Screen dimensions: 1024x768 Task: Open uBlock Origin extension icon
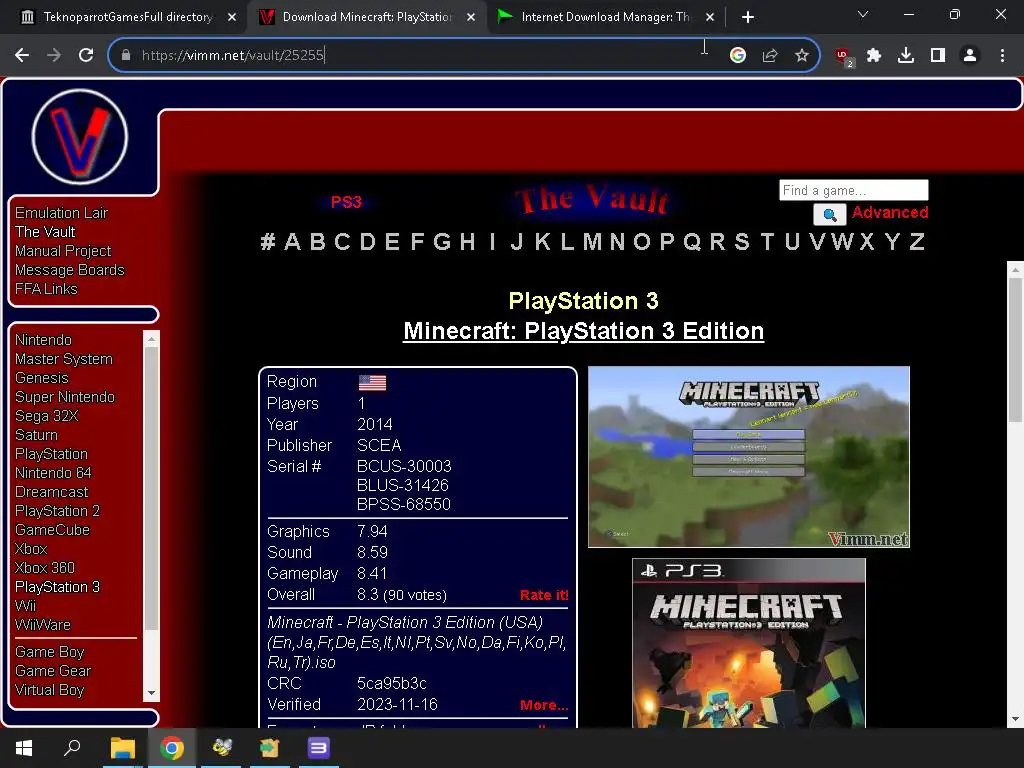click(x=844, y=57)
